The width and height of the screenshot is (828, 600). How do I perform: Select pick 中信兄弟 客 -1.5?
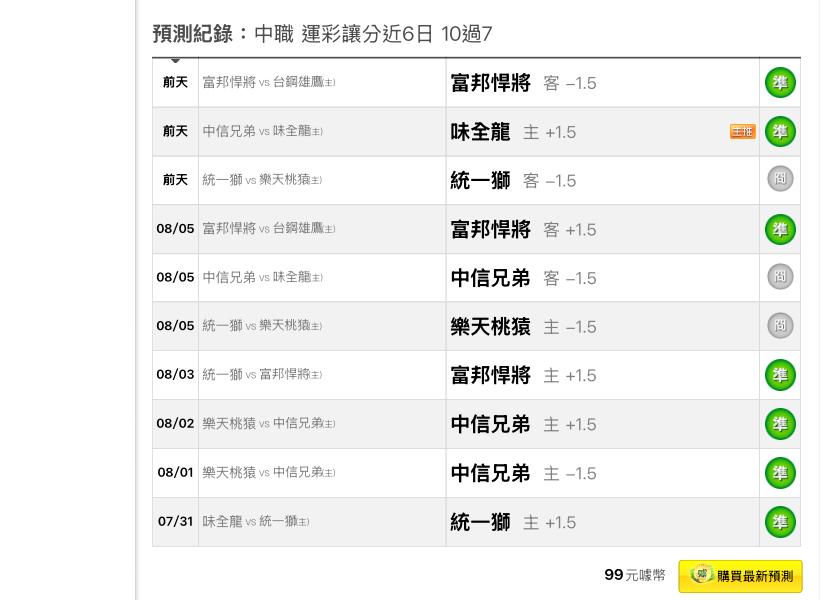(x=523, y=278)
